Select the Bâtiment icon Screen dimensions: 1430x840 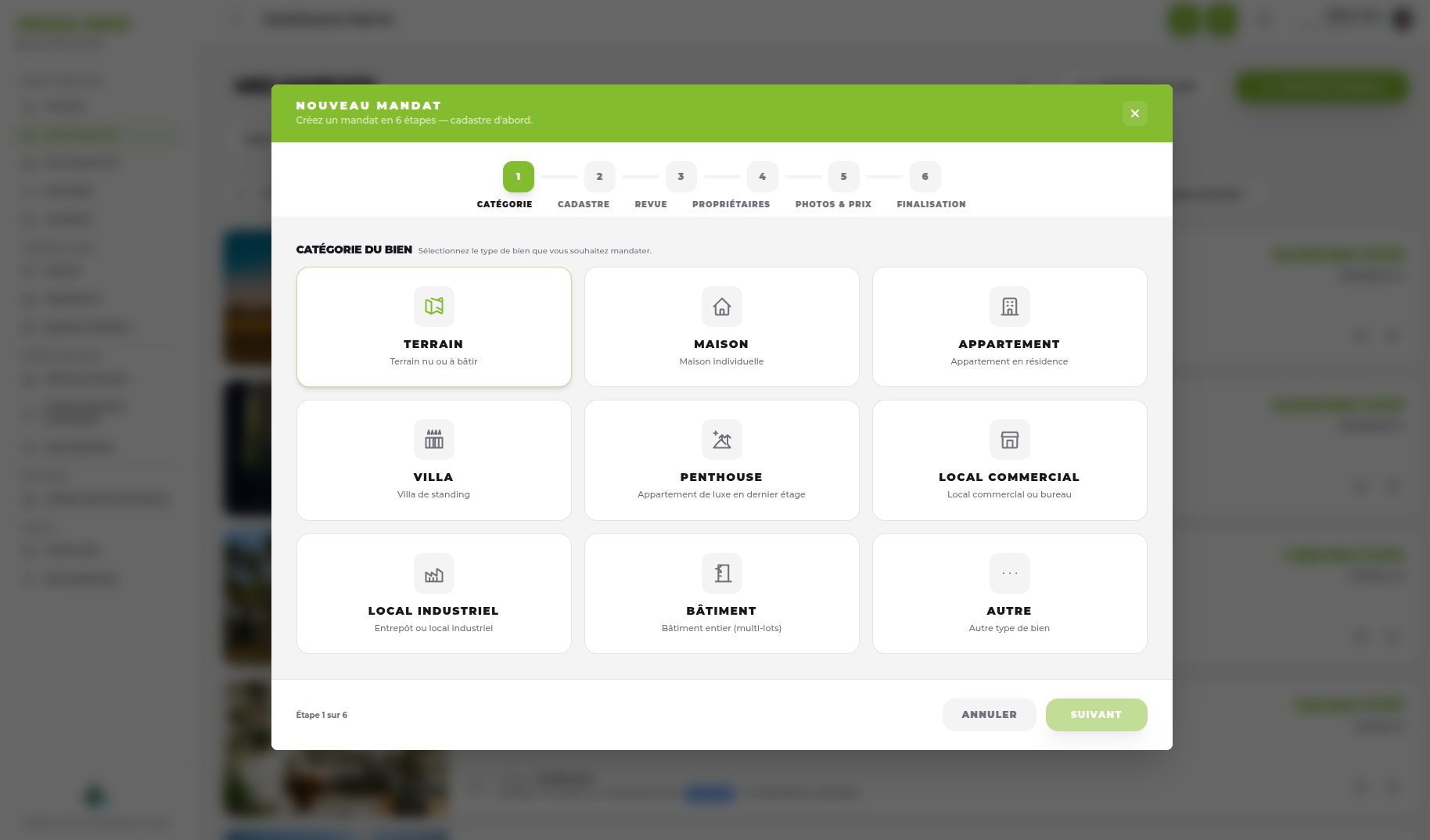click(722, 573)
